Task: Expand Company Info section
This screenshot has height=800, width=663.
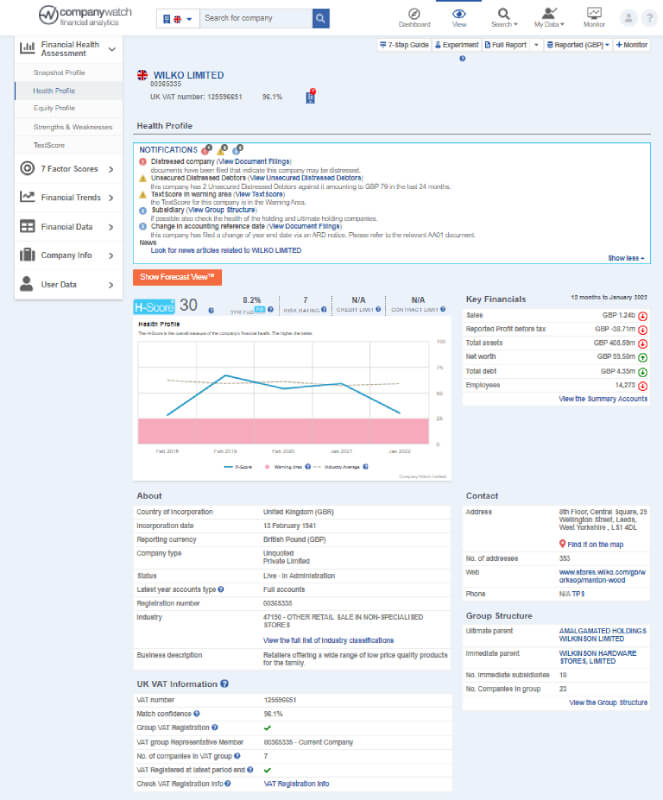Action: (69, 255)
